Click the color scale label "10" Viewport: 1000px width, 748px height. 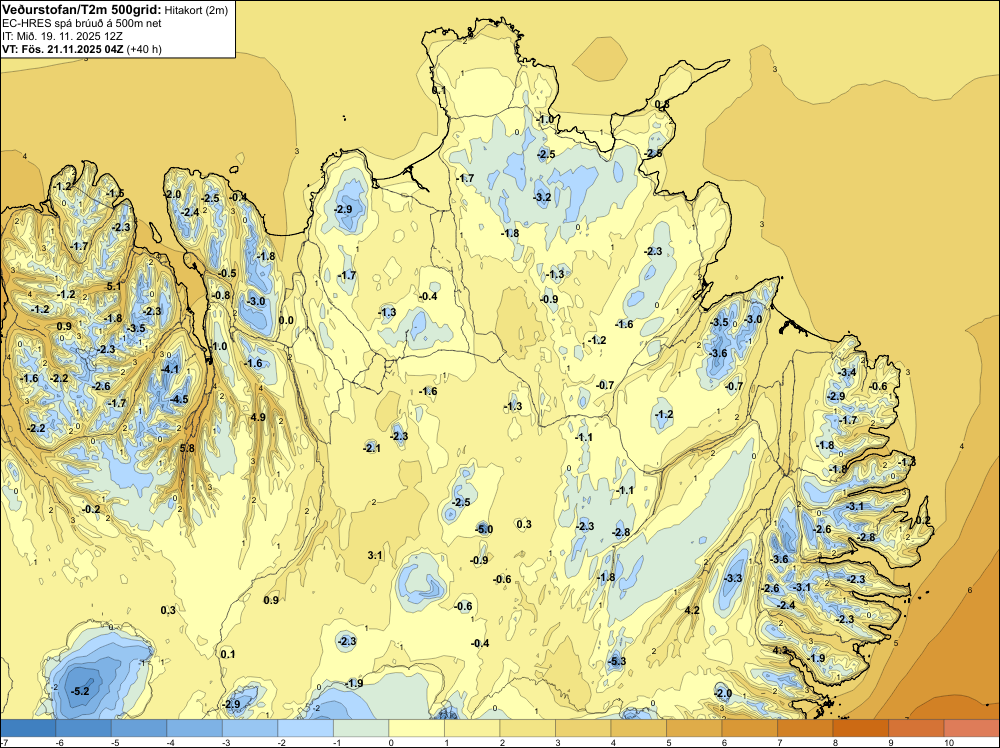(x=948, y=742)
